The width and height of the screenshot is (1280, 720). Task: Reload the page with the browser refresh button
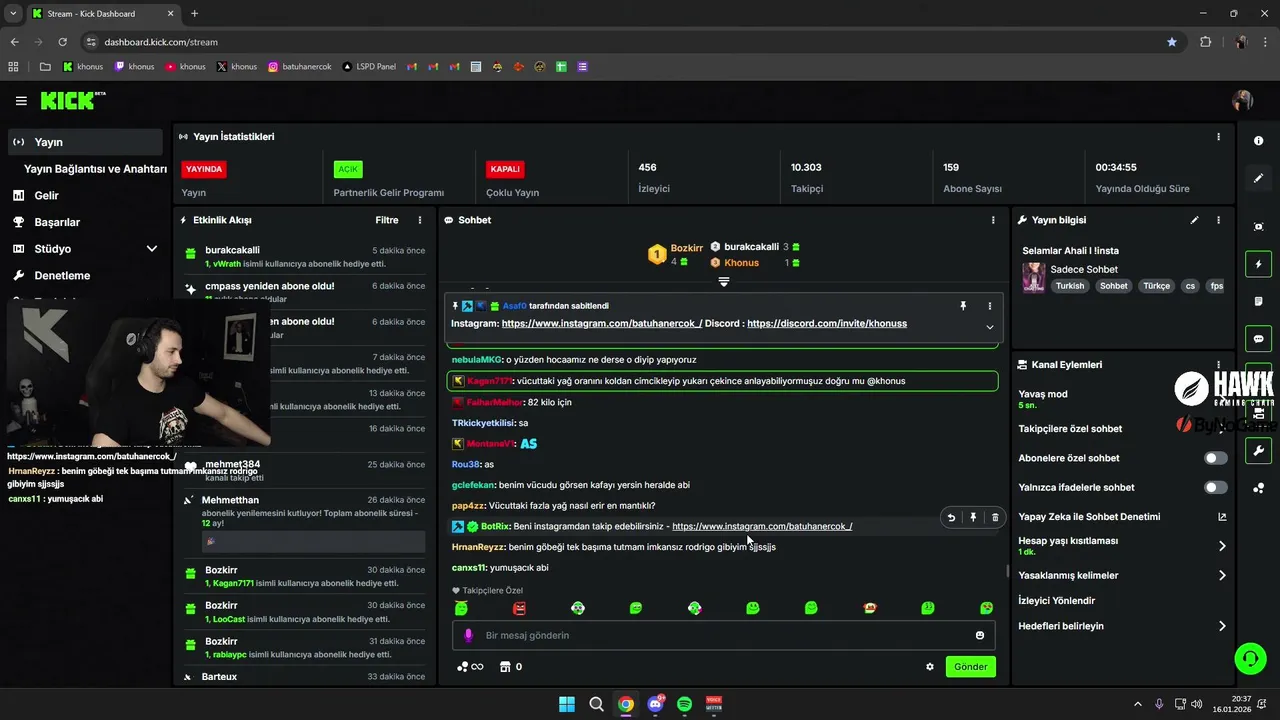(63, 42)
